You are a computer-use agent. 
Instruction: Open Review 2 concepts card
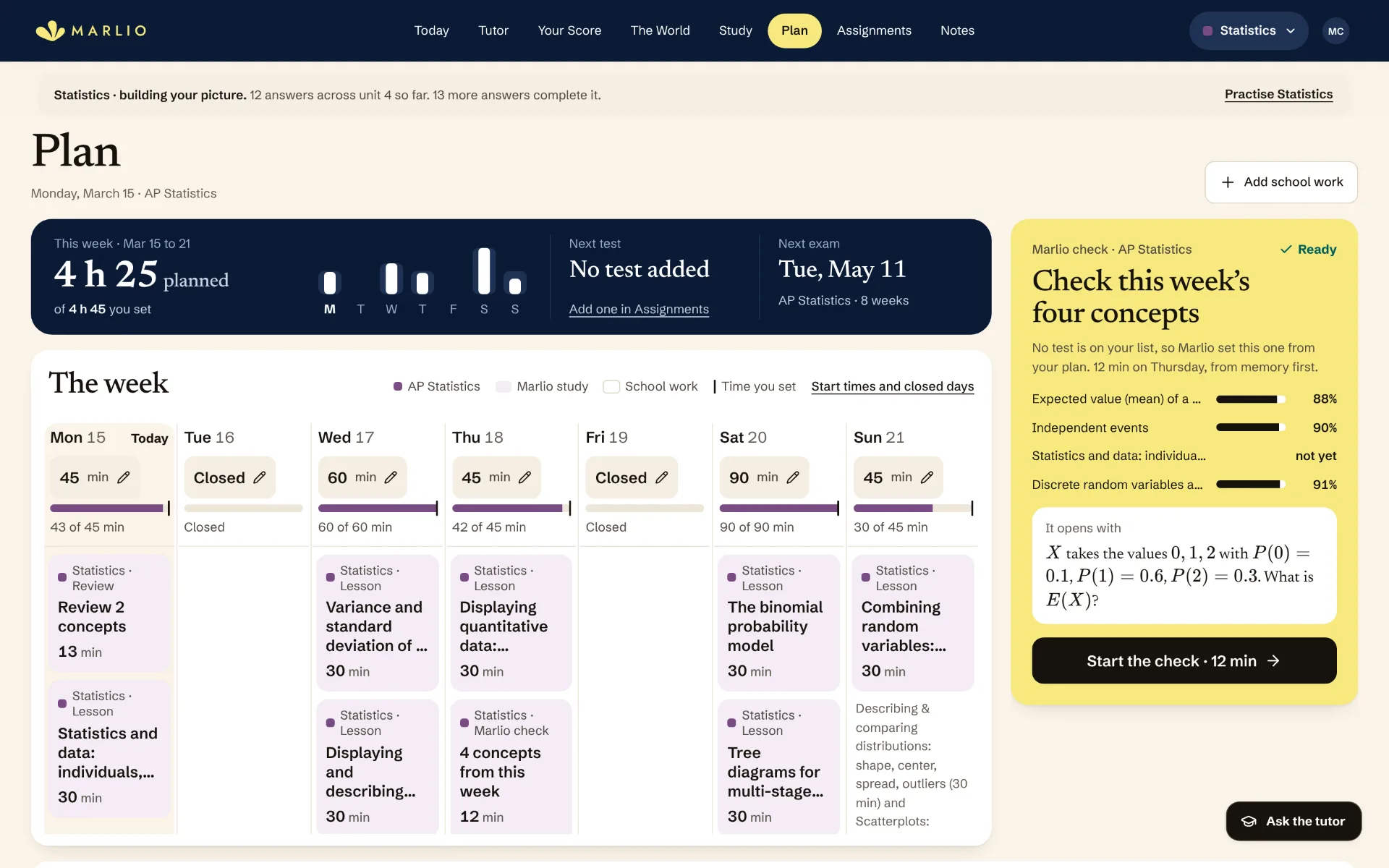[109, 613]
